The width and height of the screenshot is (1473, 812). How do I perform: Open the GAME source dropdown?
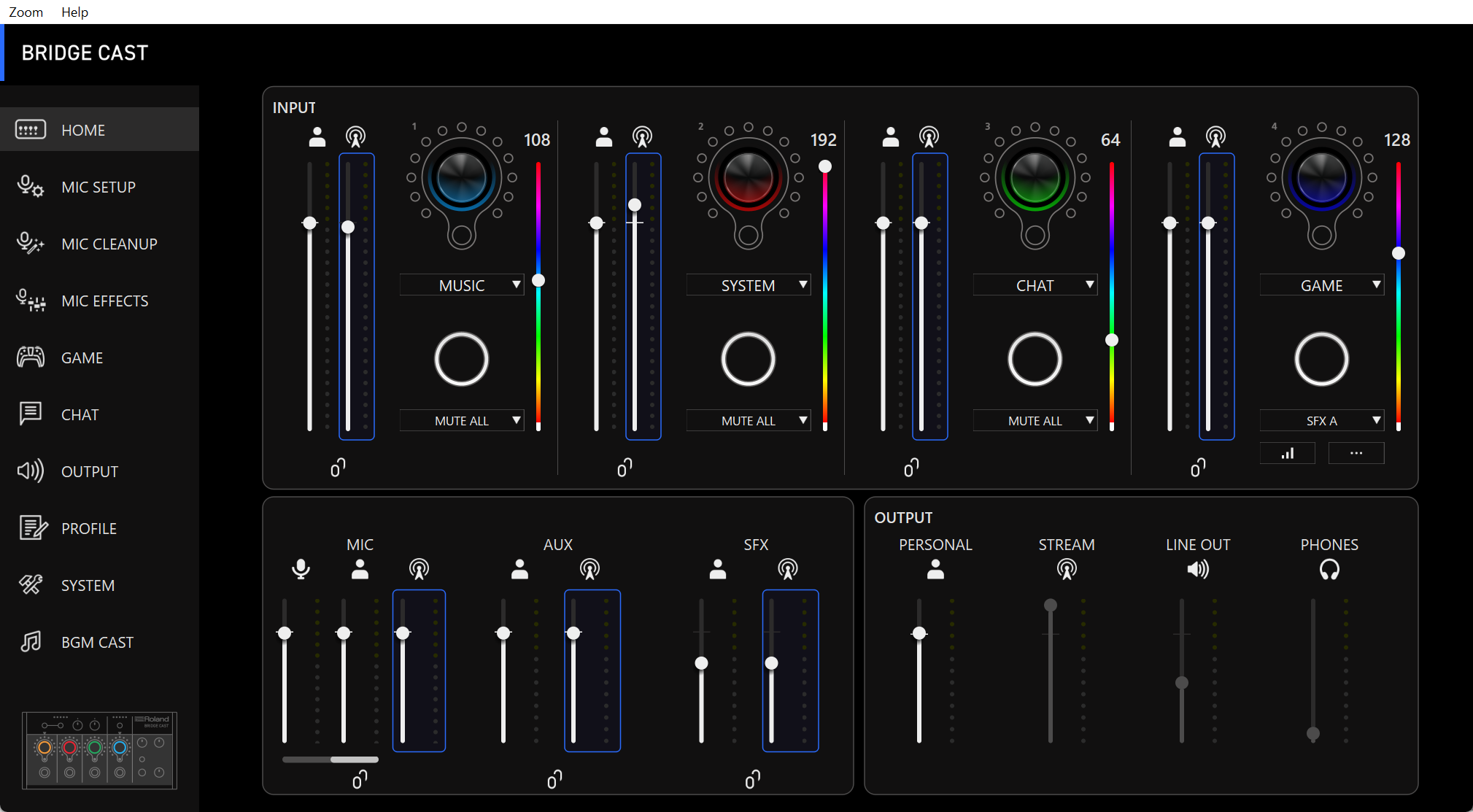(1322, 285)
